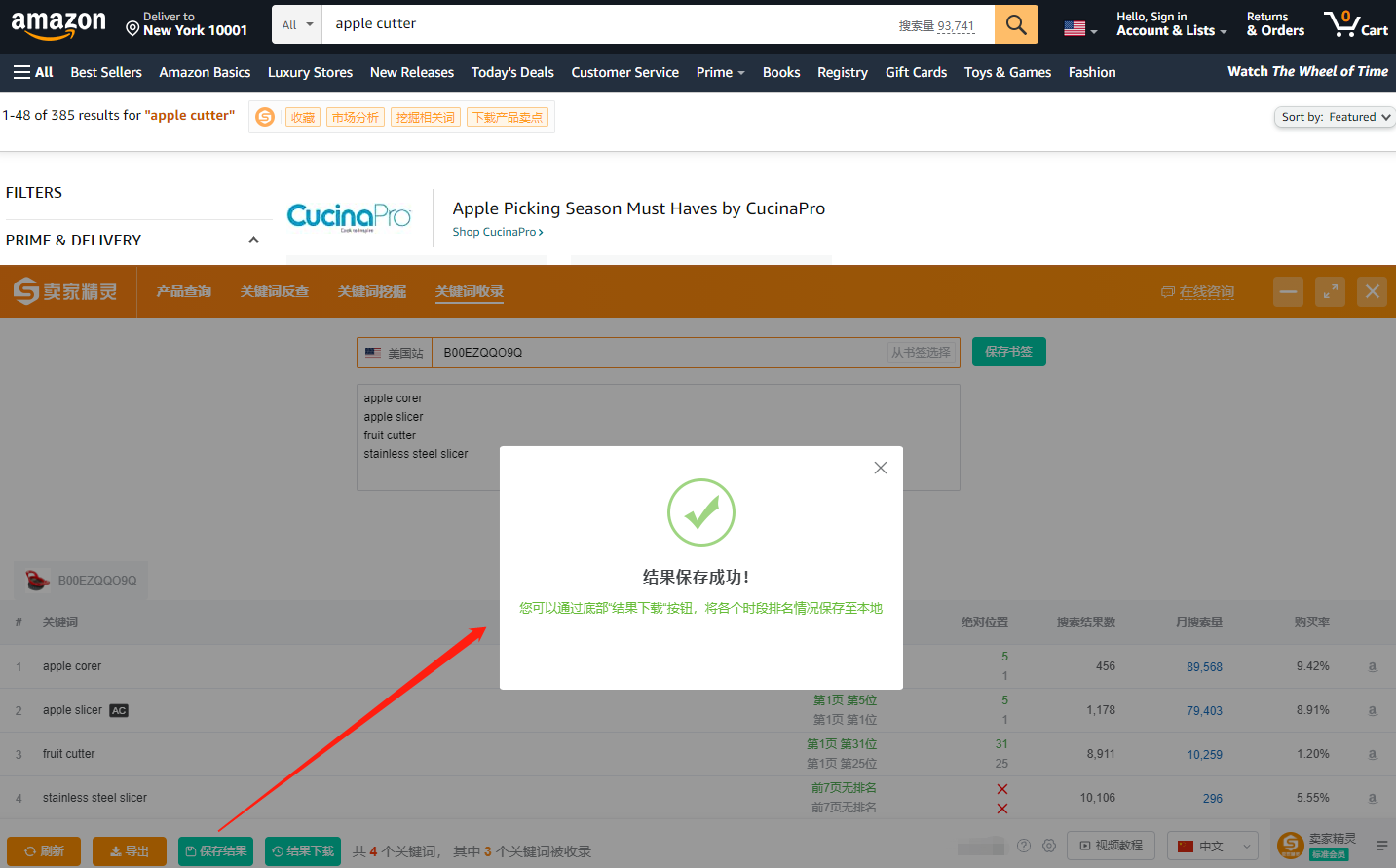
Task: Click the Amazon 'a' icon in stainless steel slicer row
Action: click(1373, 798)
